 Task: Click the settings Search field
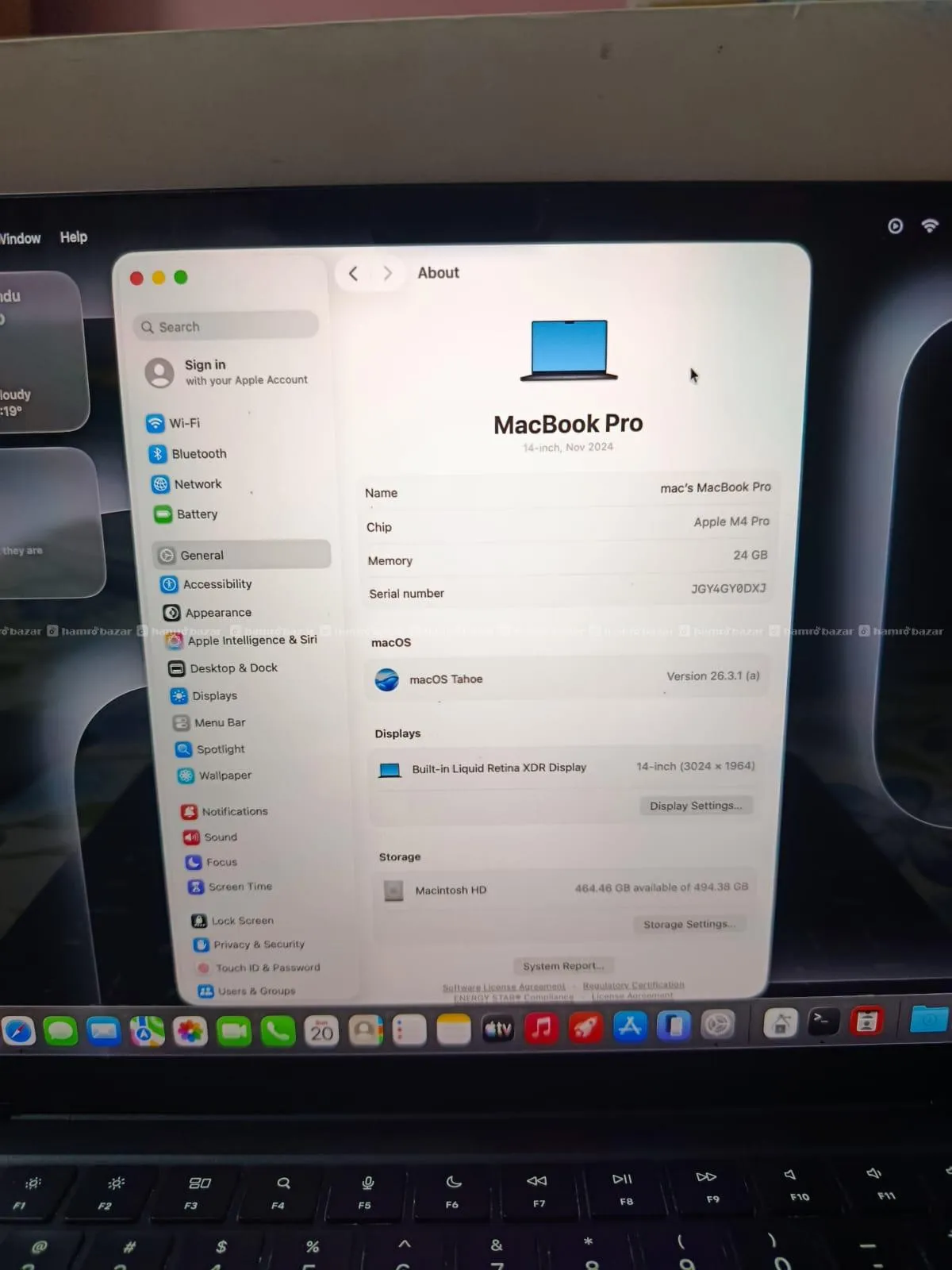(x=227, y=326)
